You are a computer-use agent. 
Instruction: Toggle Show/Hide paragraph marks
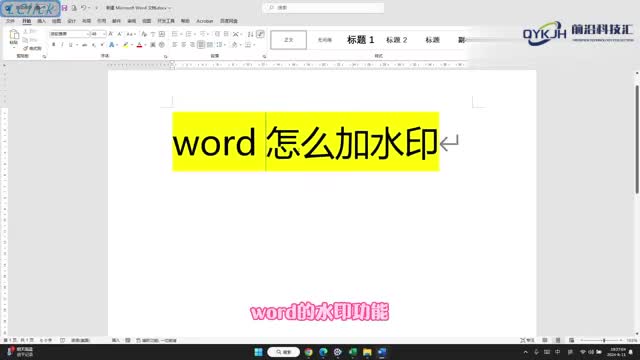[x=260, y=34]
